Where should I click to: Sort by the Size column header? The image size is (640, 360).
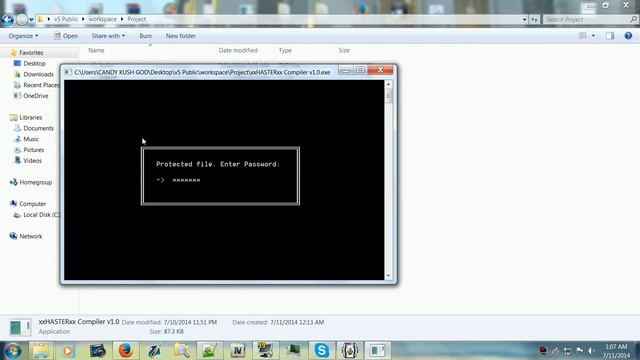(344, 50)
